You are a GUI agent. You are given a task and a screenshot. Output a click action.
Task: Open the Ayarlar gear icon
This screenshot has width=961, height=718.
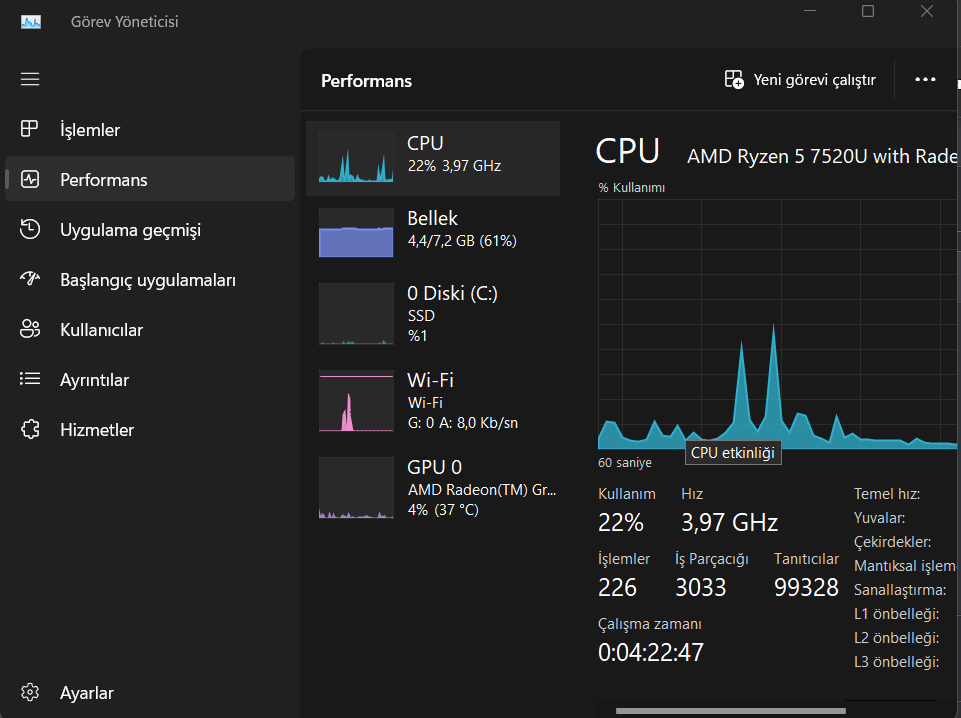point(30,693)
